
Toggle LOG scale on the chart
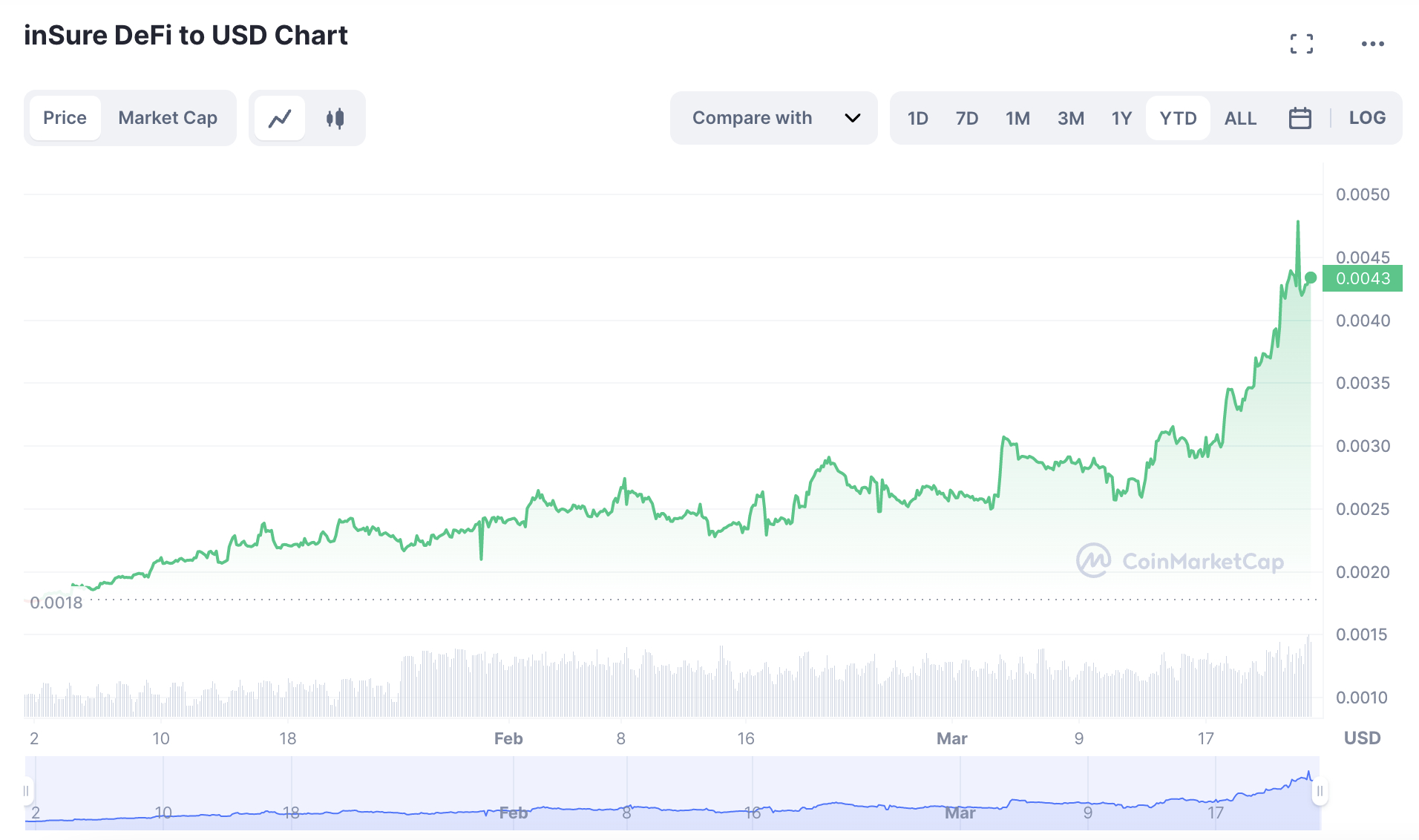[x=1367, y=118]
